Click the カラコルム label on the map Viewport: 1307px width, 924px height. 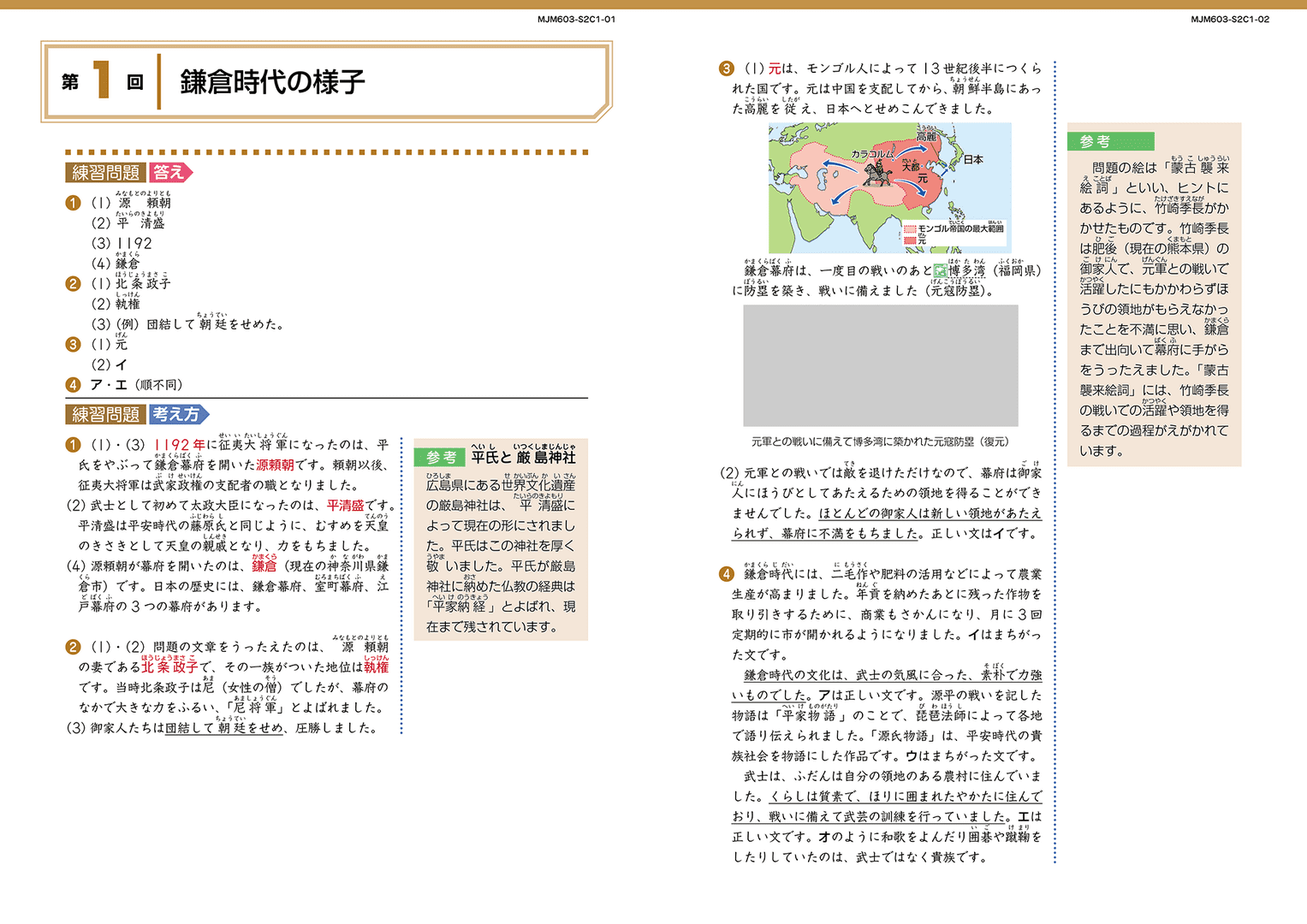point(872,154)
